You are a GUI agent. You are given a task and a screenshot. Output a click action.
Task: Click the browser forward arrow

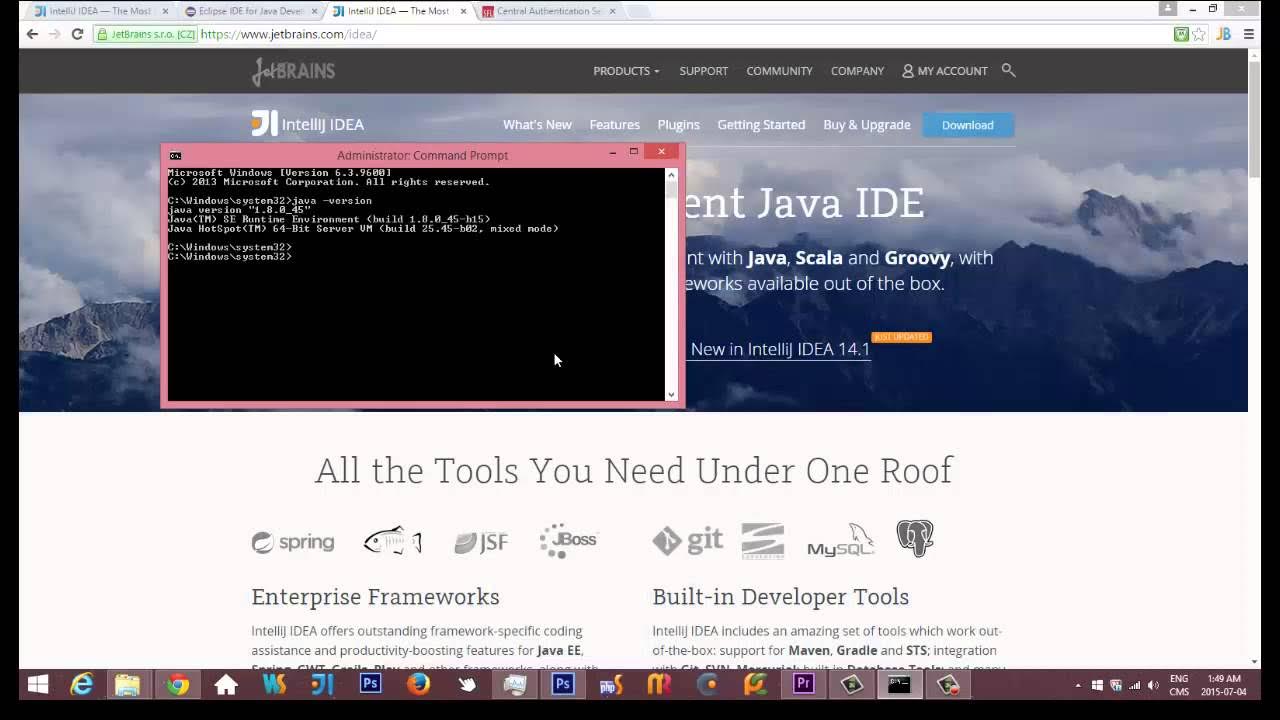click(54, 34)
